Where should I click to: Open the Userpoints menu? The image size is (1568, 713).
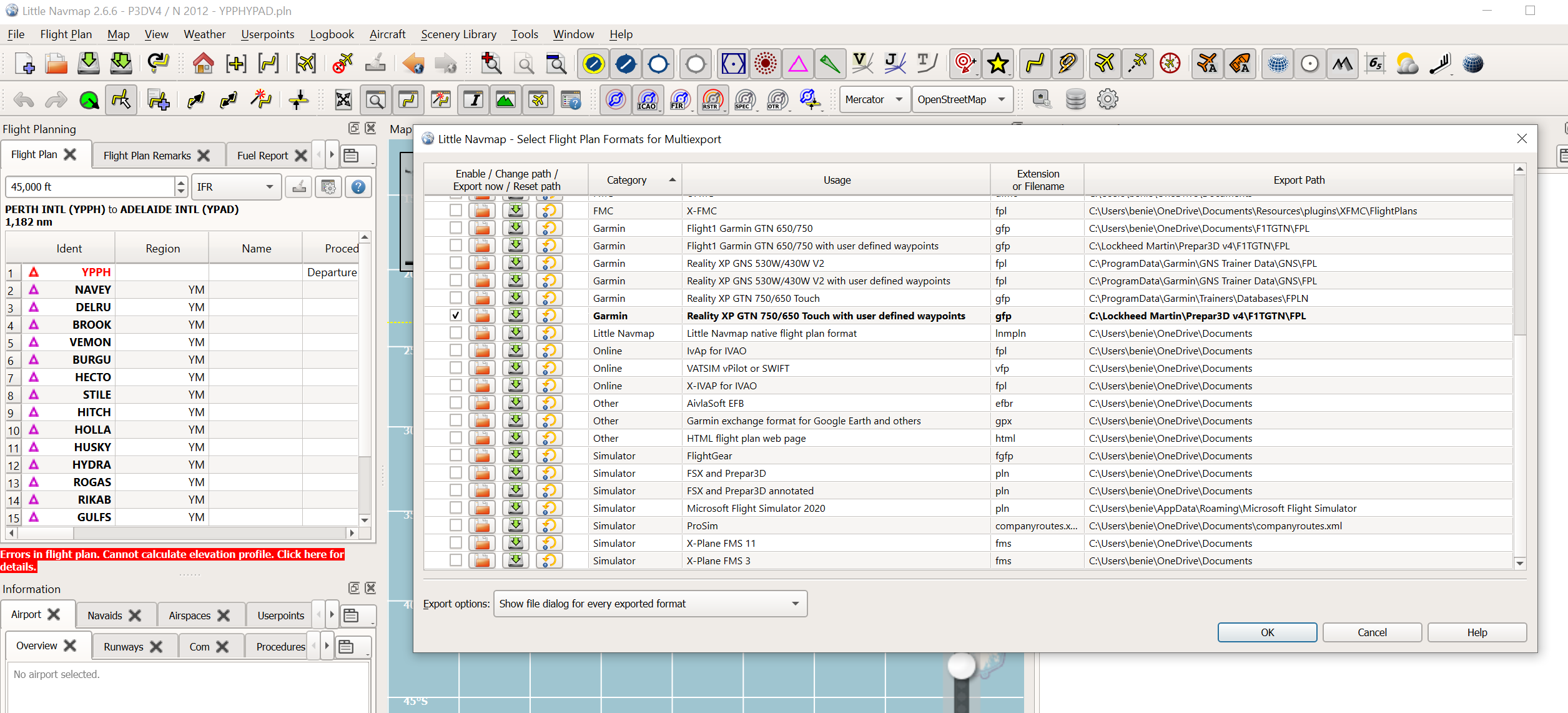coord(267,34)
